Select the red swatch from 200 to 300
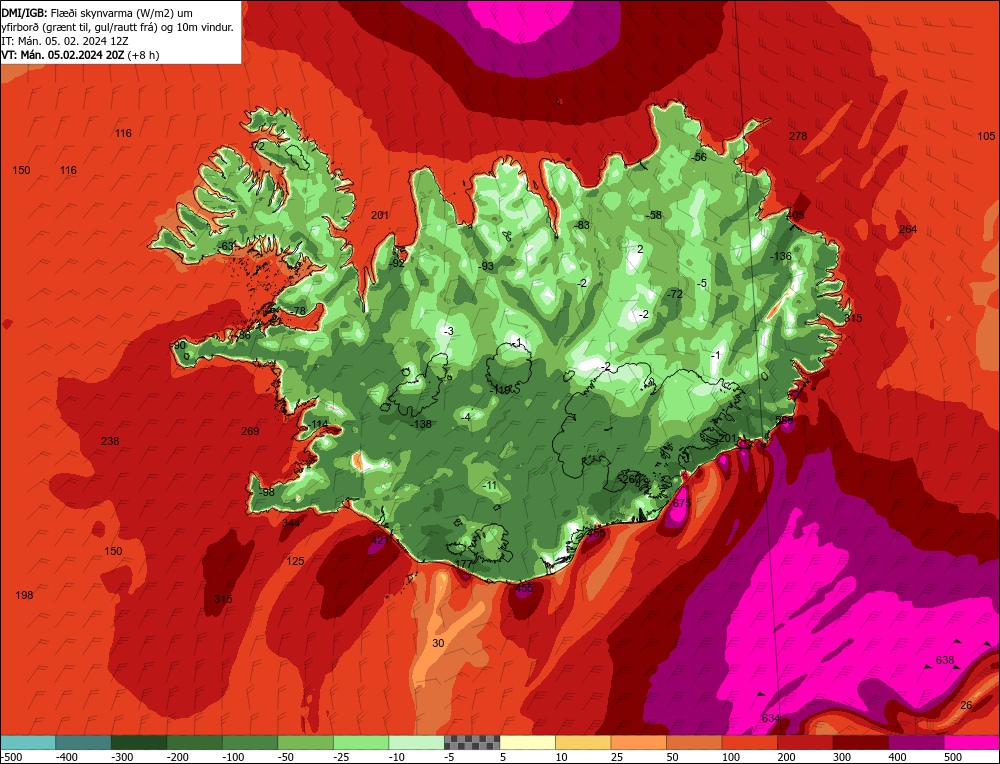1000x764 pixels. pyautogui.click(x=805, y=742)
